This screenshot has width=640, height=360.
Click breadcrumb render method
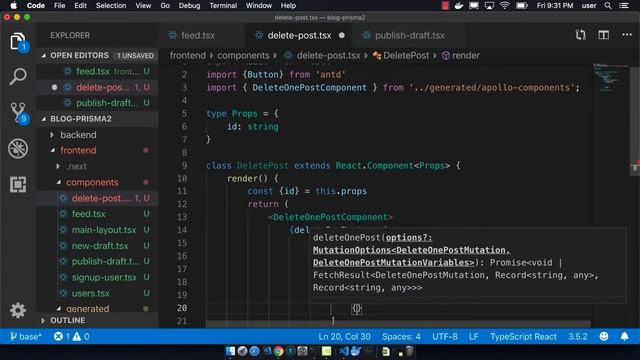(x=461, y=56)
